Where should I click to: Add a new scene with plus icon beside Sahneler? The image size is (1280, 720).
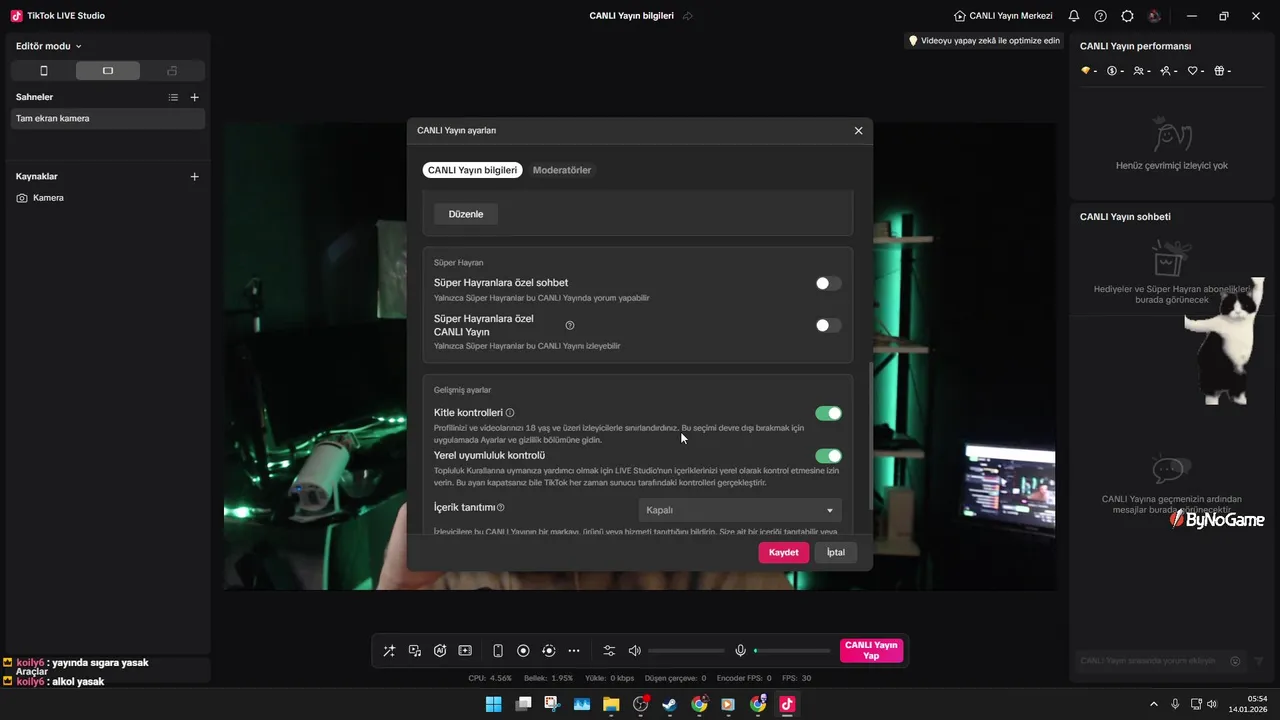click(x=195, y=97)
